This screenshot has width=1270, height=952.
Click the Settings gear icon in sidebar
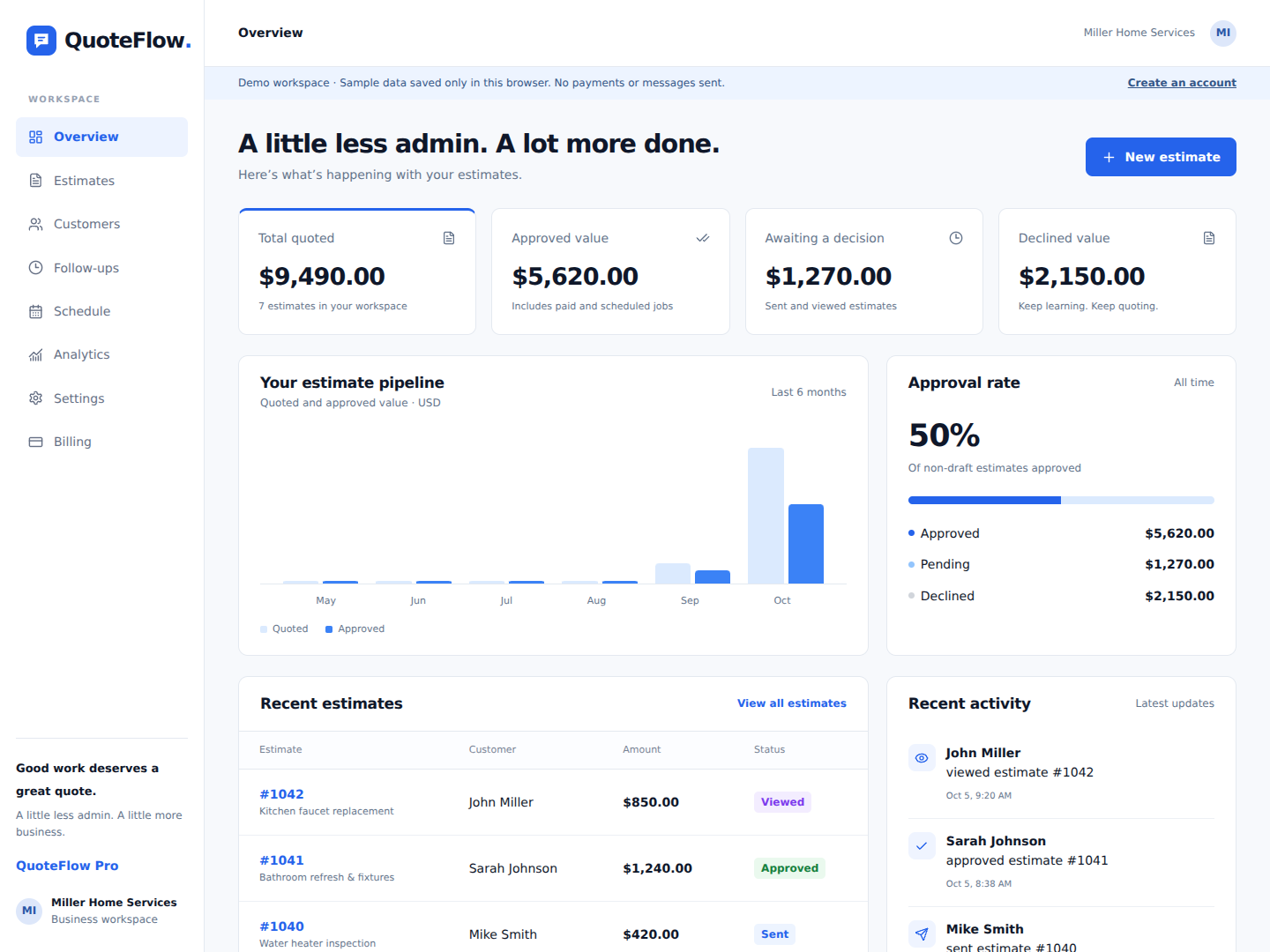point(35,398)
